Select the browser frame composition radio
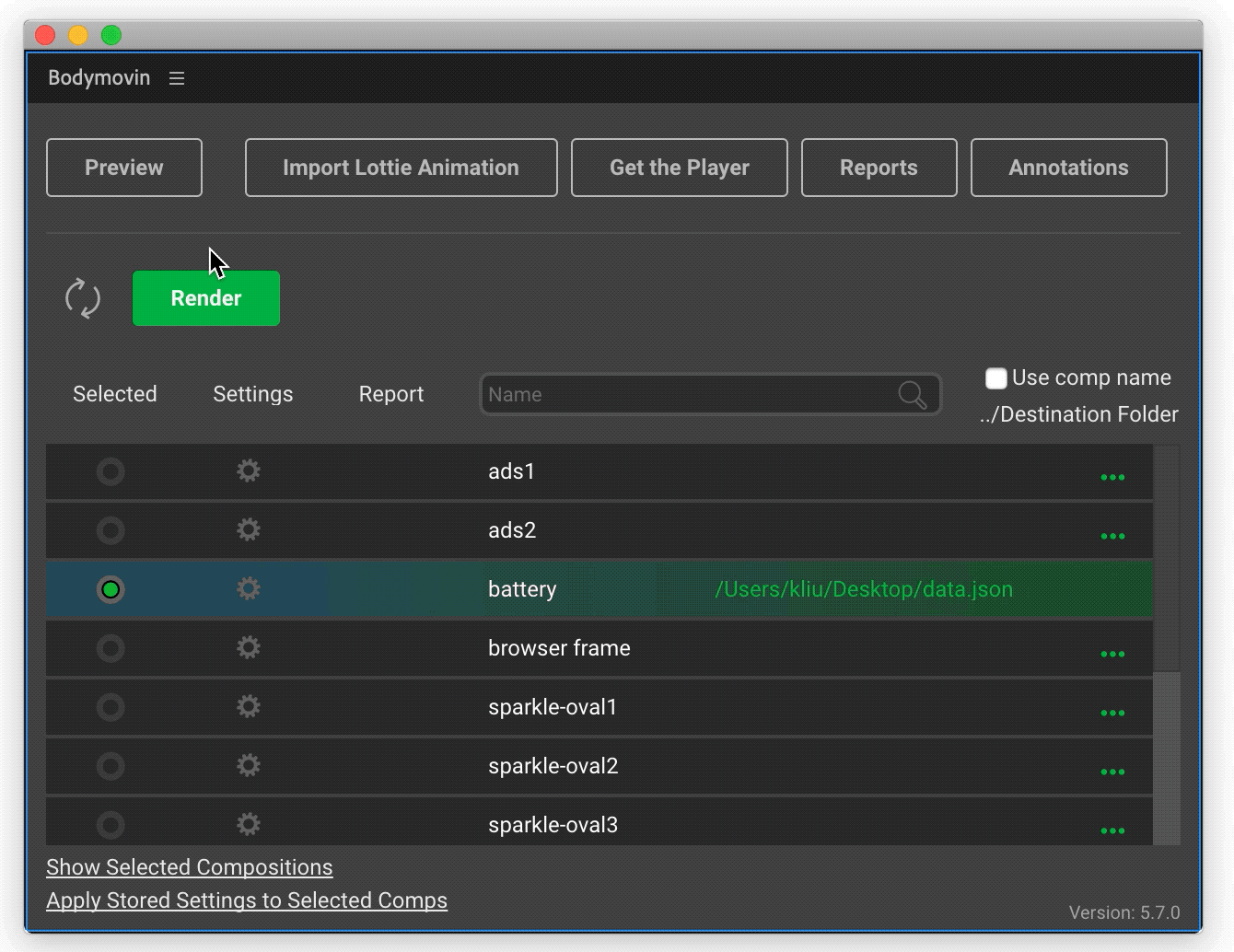This screenshot has width=1234, height=952. tap(111, 649)
